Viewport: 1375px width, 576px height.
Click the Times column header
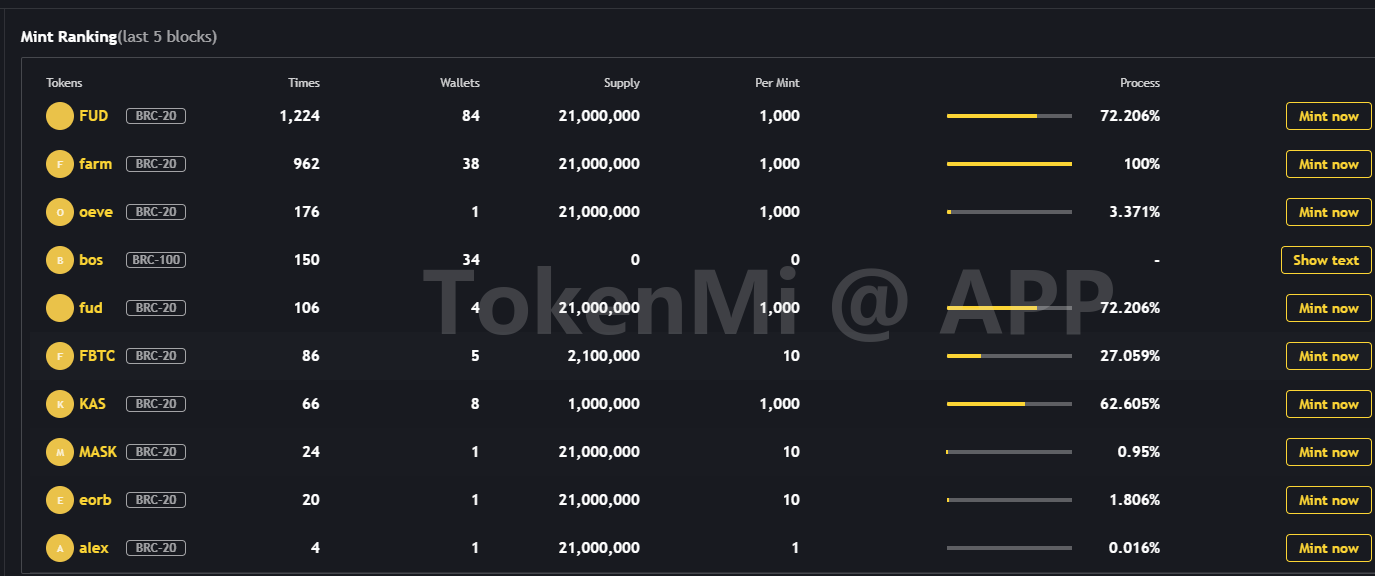304,83
